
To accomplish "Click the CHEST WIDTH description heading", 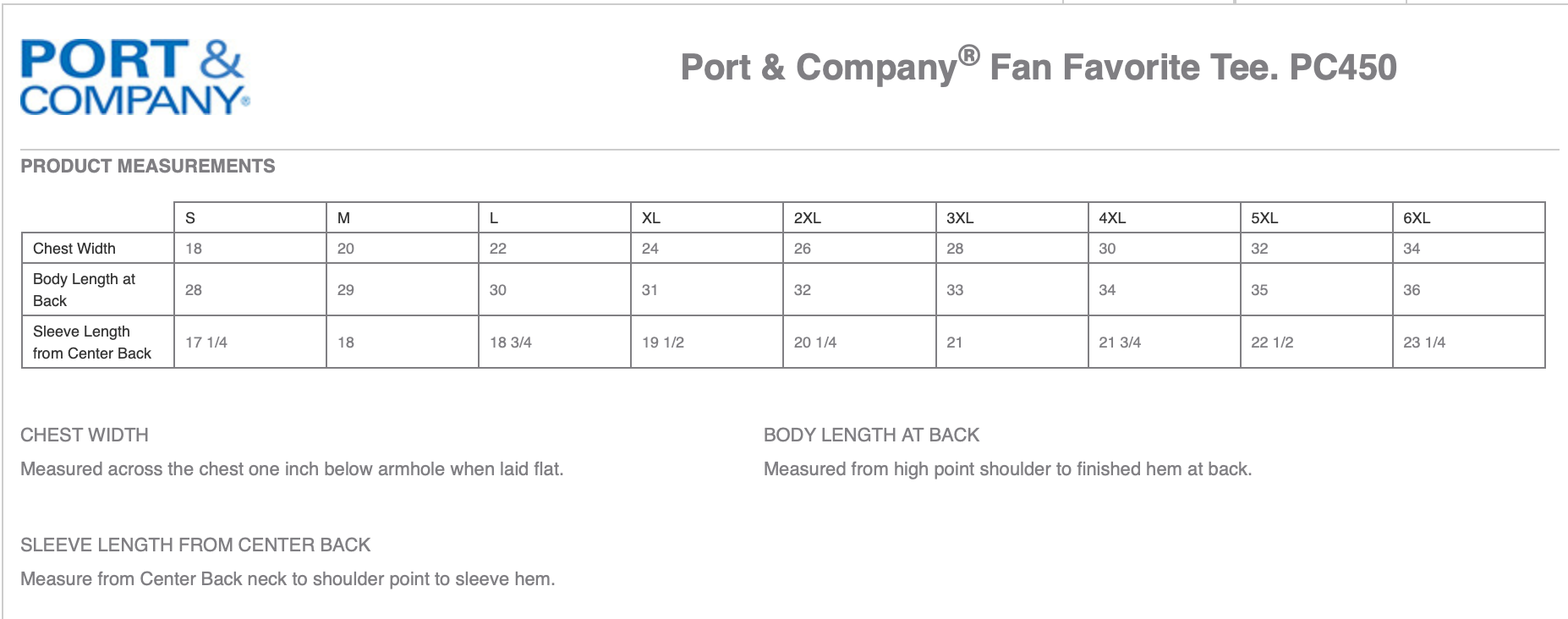I will coord(85,435).
